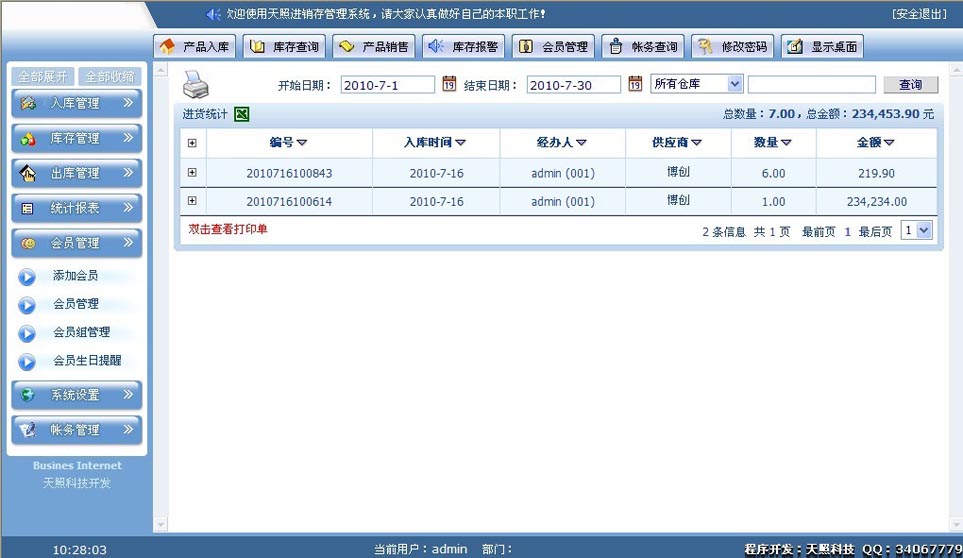Click quantity cell 6.00

pyautogui.click(x=773, y=173)
